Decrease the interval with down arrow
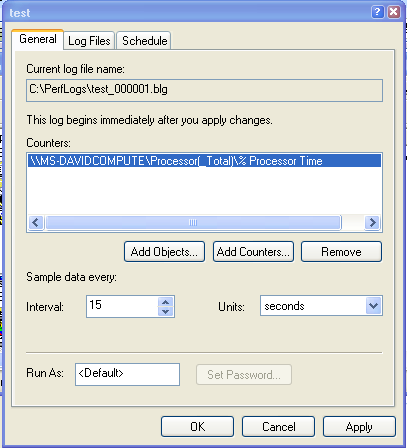The height and width of the screenshot is (448, 407). [x=166, y=311]
